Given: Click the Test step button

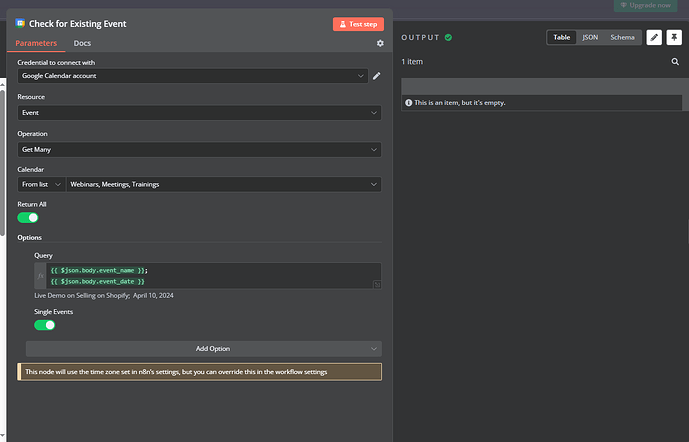Looking at the screenshot, I should click(x=358, y=24).
